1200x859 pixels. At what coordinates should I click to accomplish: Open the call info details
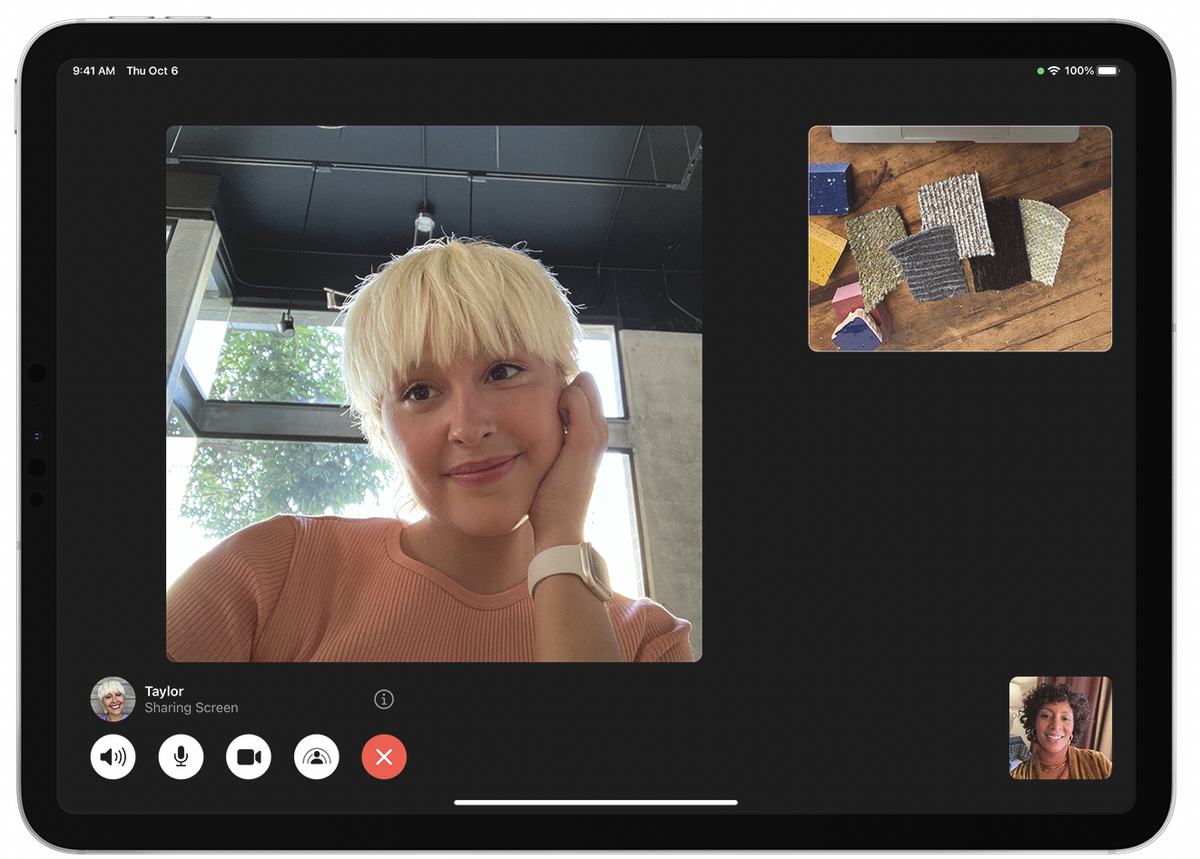tap(384, 700)
